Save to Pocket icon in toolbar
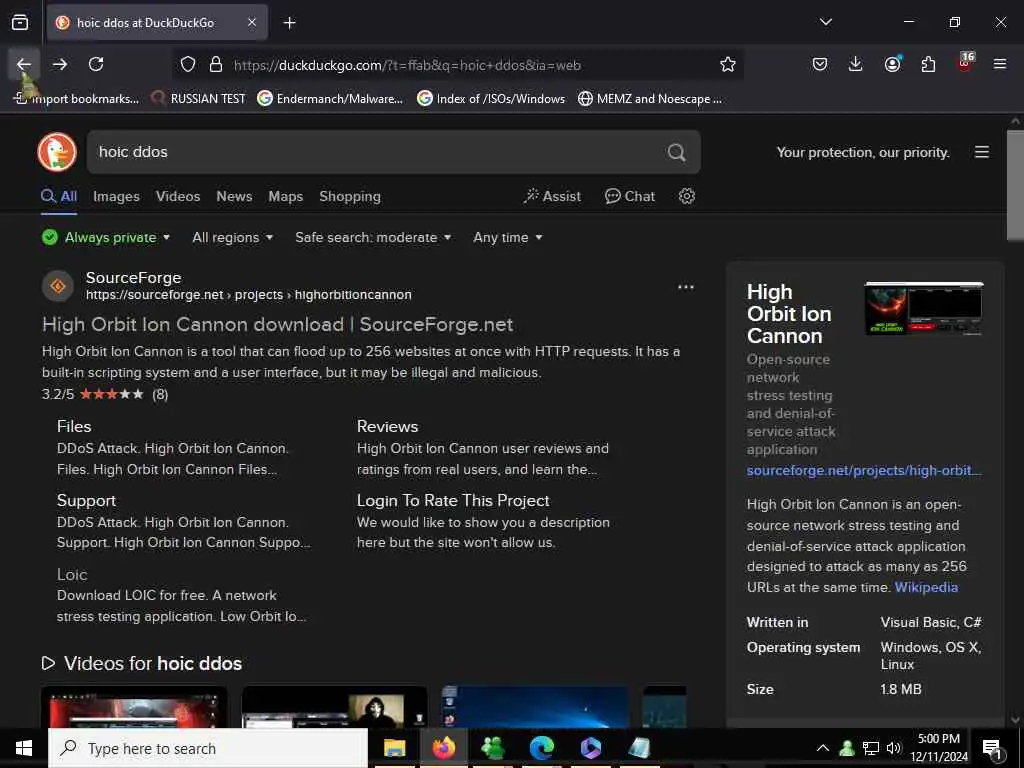This screenshot has height=768, width=1024. [x=820, y=64]
